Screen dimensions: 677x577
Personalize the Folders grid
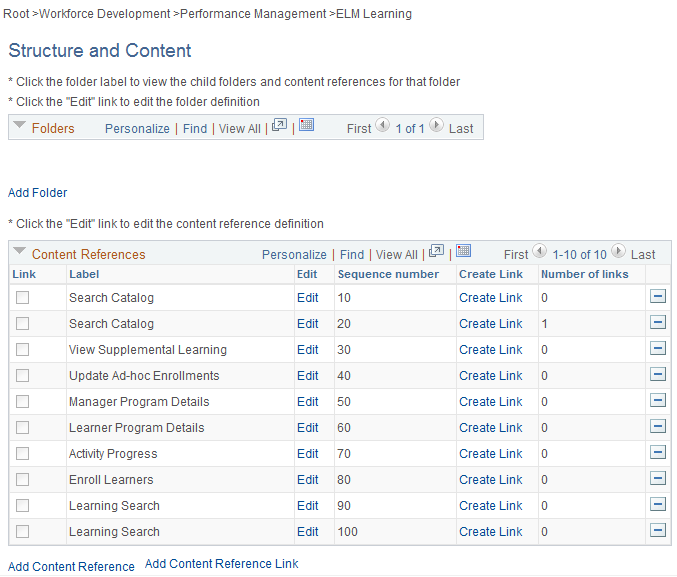pyautogui.click(x=137, y=129)
